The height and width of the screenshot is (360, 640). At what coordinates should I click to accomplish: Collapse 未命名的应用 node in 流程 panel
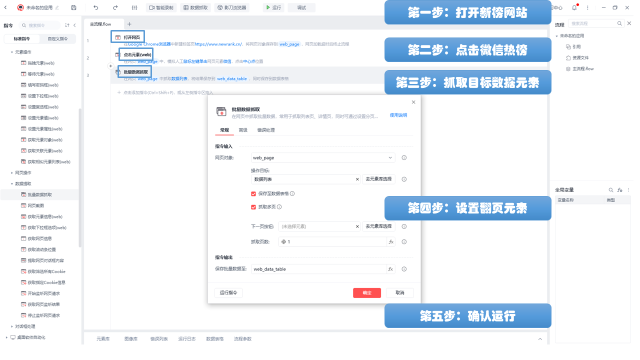pos(557,36)
